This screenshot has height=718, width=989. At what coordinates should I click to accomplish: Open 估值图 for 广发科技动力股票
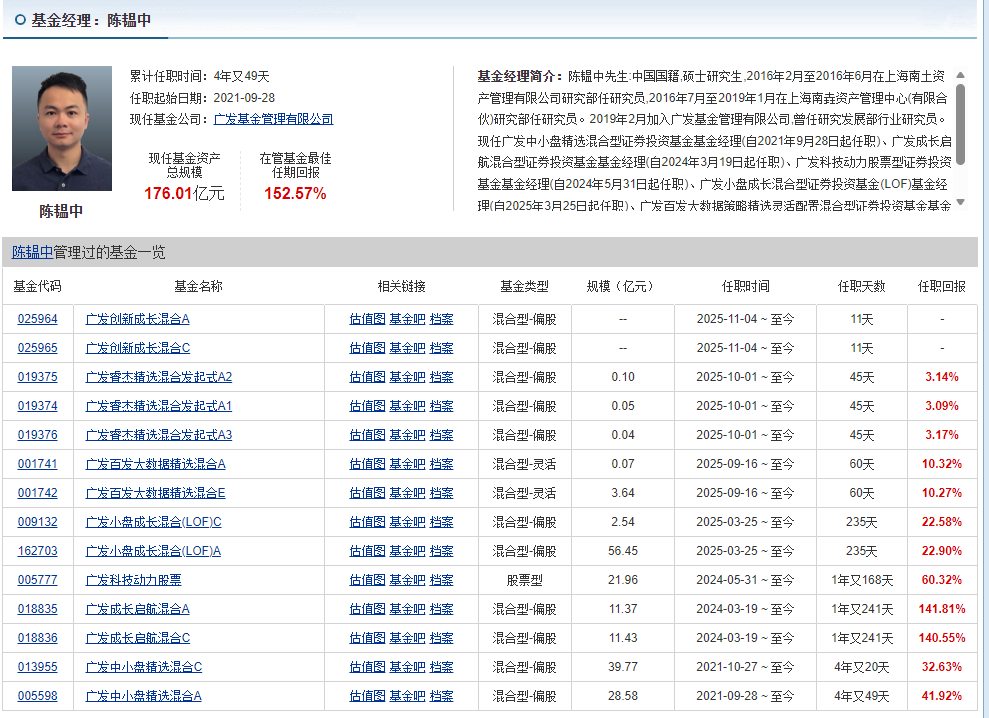click(x=367, y=580)
